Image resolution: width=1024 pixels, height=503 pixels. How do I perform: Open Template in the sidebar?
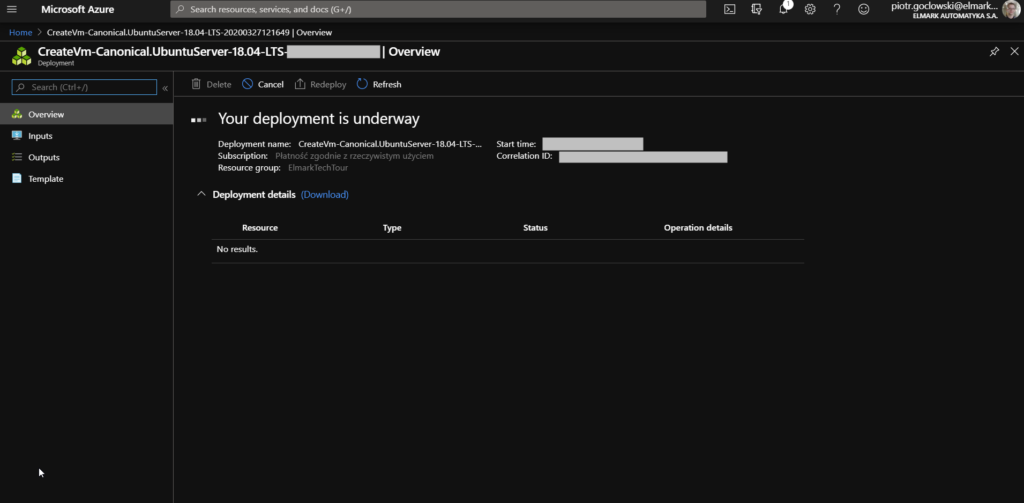point(86,179)
